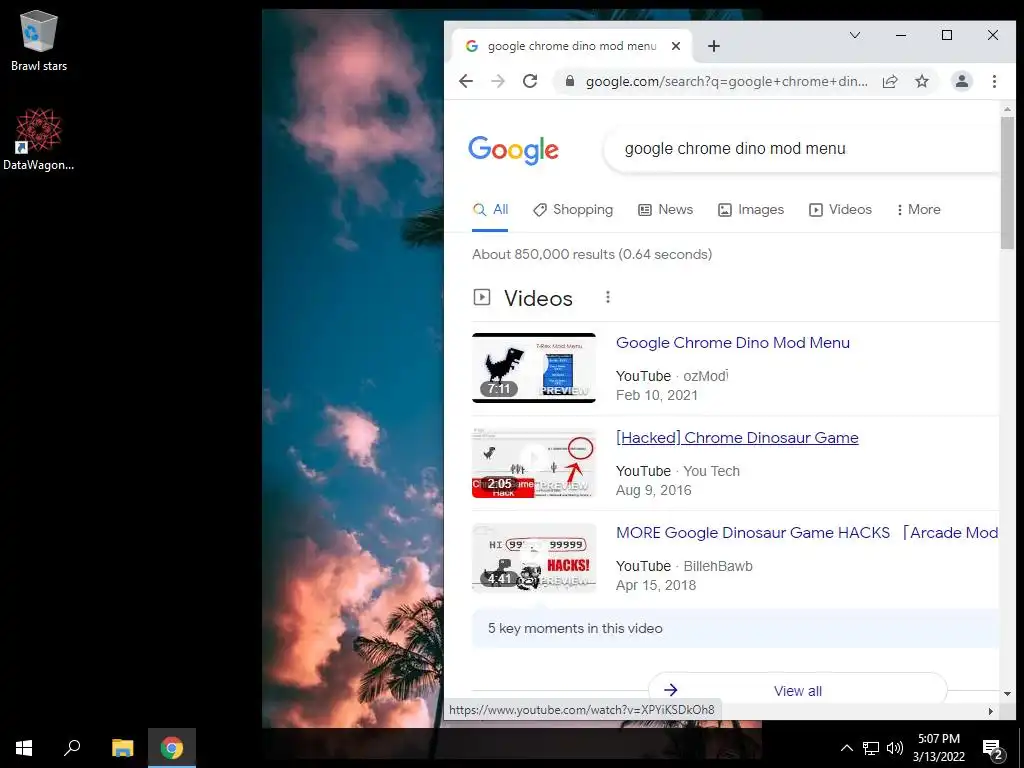Show hidden system tray icons

[x=846, y=748]
